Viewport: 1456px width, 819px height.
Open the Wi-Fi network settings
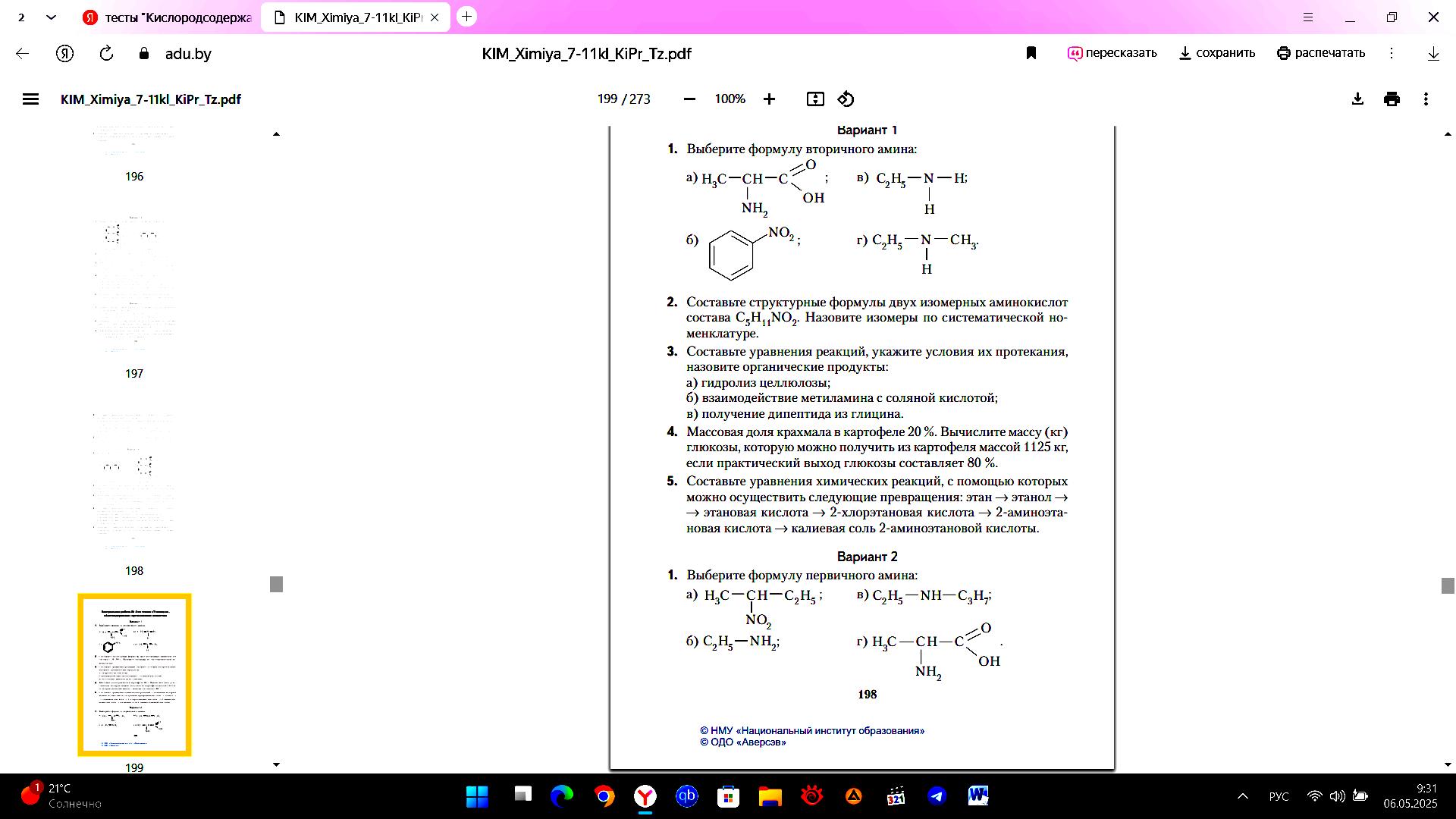click(1315, 796)
